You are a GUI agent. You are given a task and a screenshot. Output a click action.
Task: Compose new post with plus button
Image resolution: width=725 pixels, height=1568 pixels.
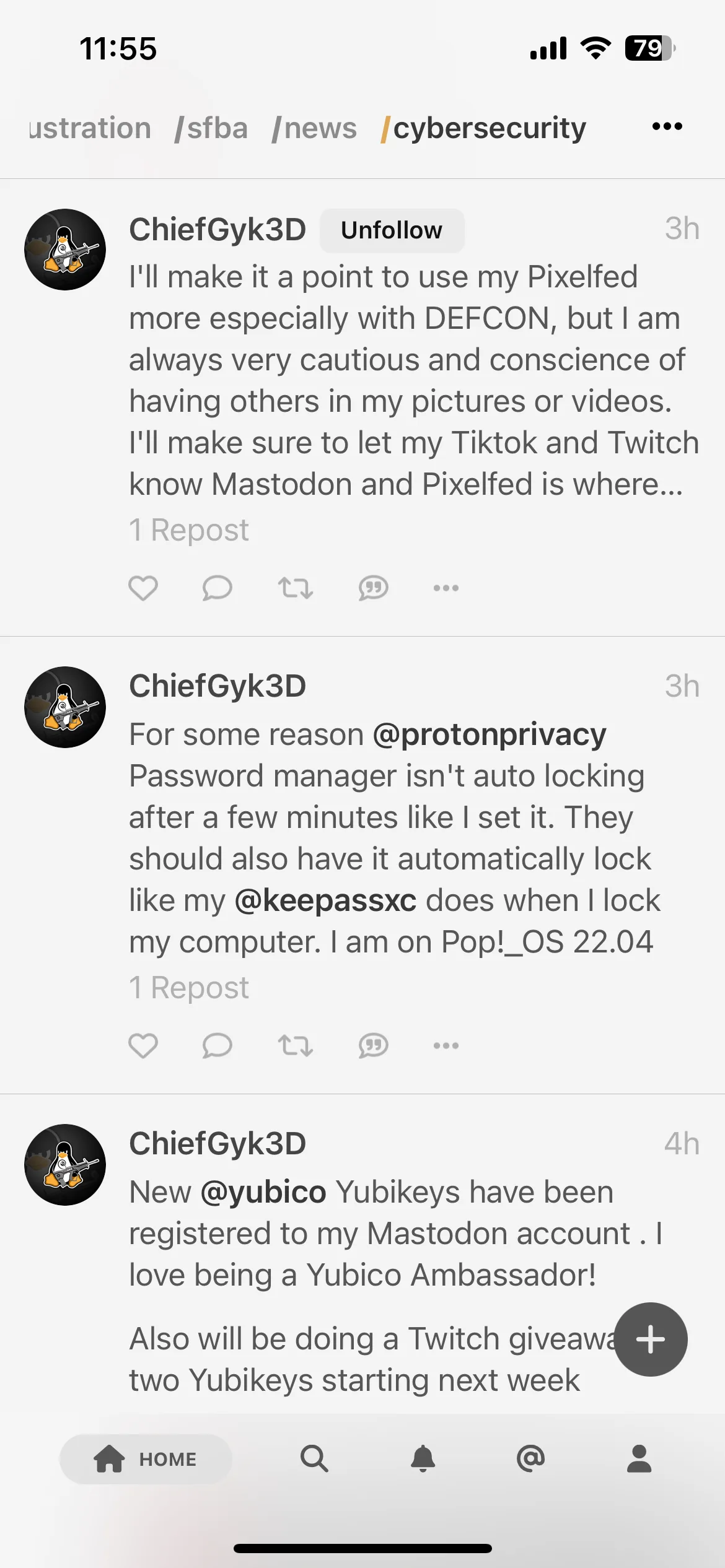click(651, 1339)
